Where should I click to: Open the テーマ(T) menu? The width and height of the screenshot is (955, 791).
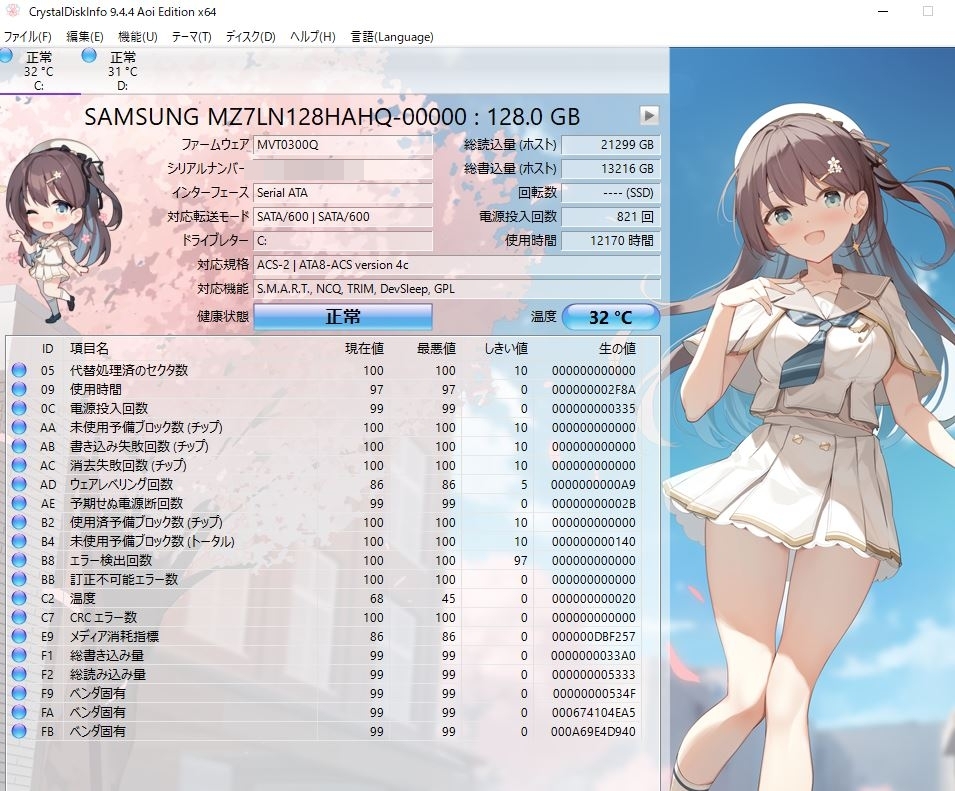[x=191, y=37]
